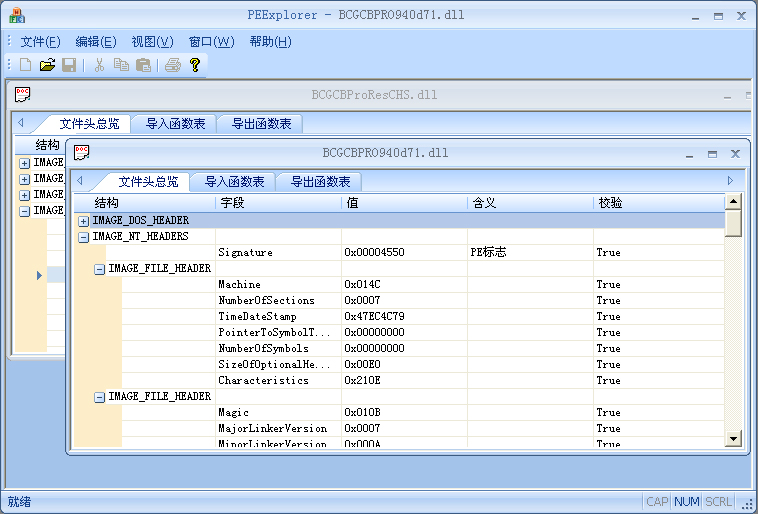Open the 视图(V) menu

coord(152,42)
